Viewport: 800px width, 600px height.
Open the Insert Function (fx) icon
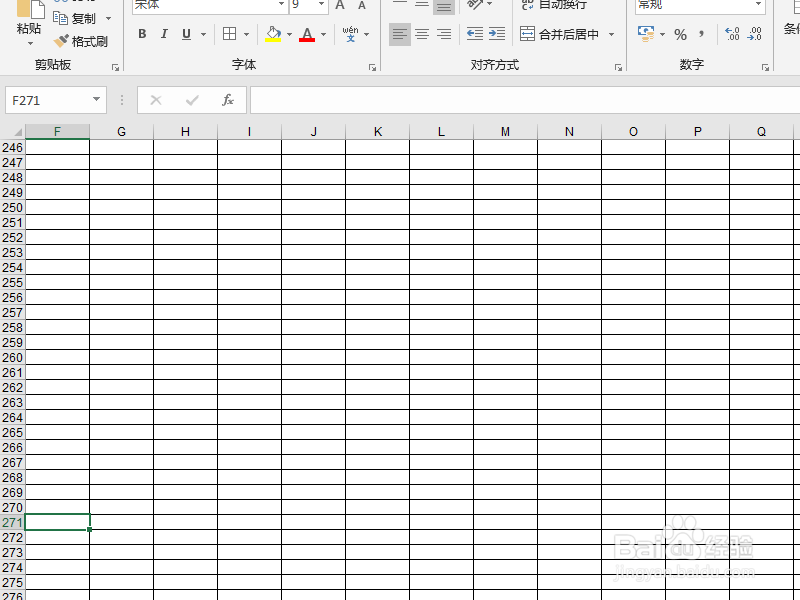227,100
